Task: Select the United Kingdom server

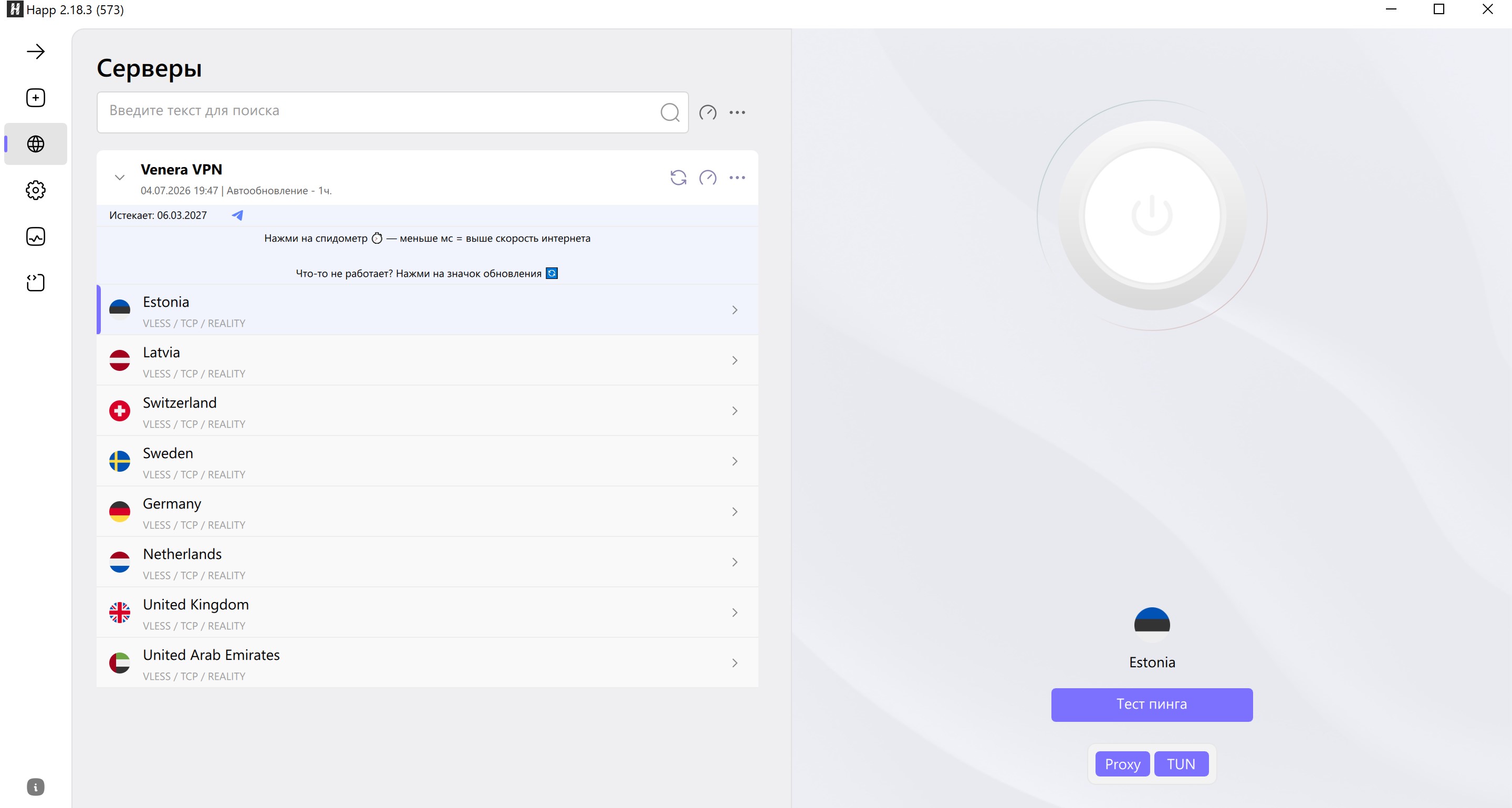Action: pos(427,613)
